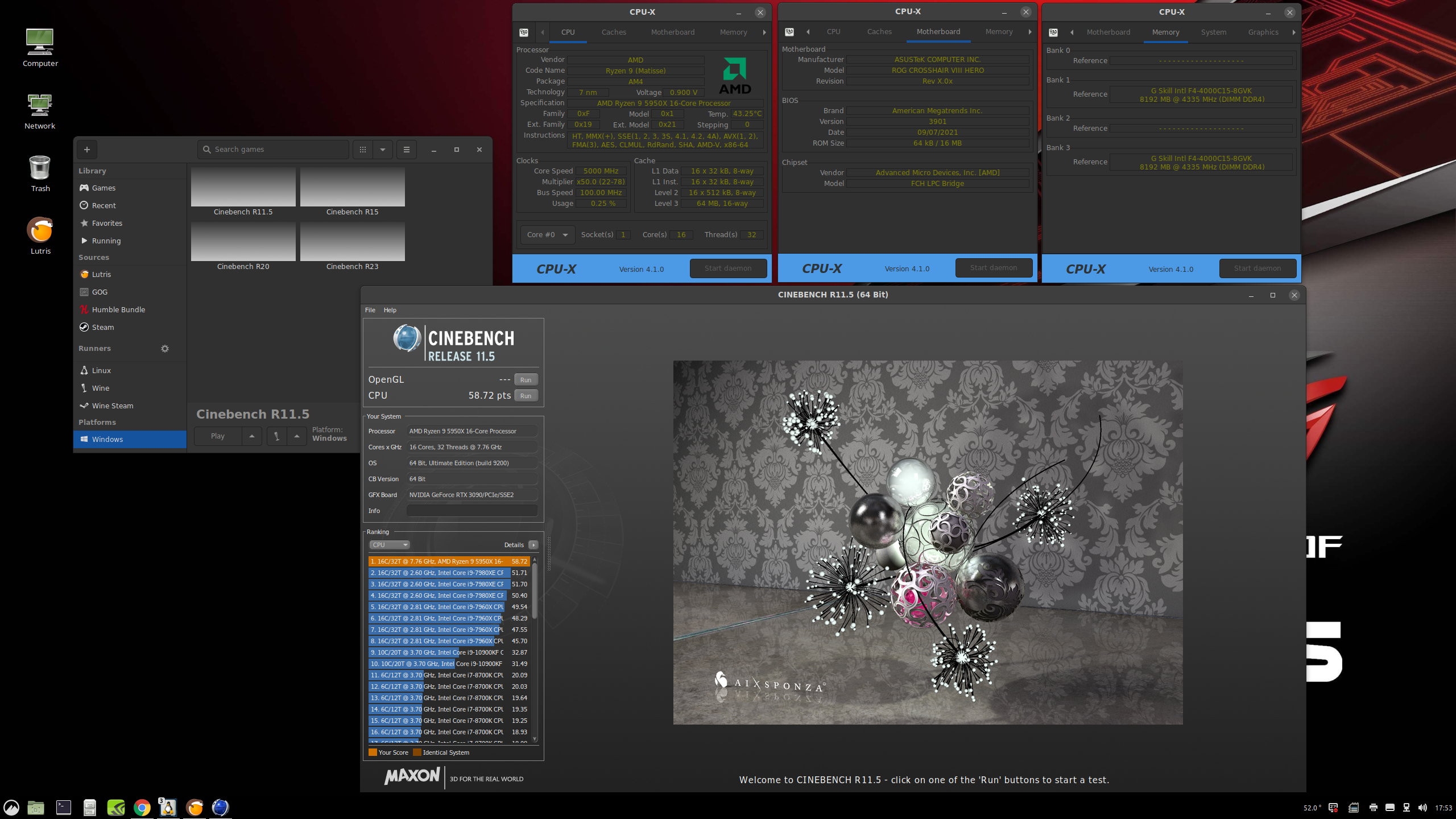Screen dimensions: 1456x819
Task: Expand the Play button options arrow
Action: [x=252, y=436]
